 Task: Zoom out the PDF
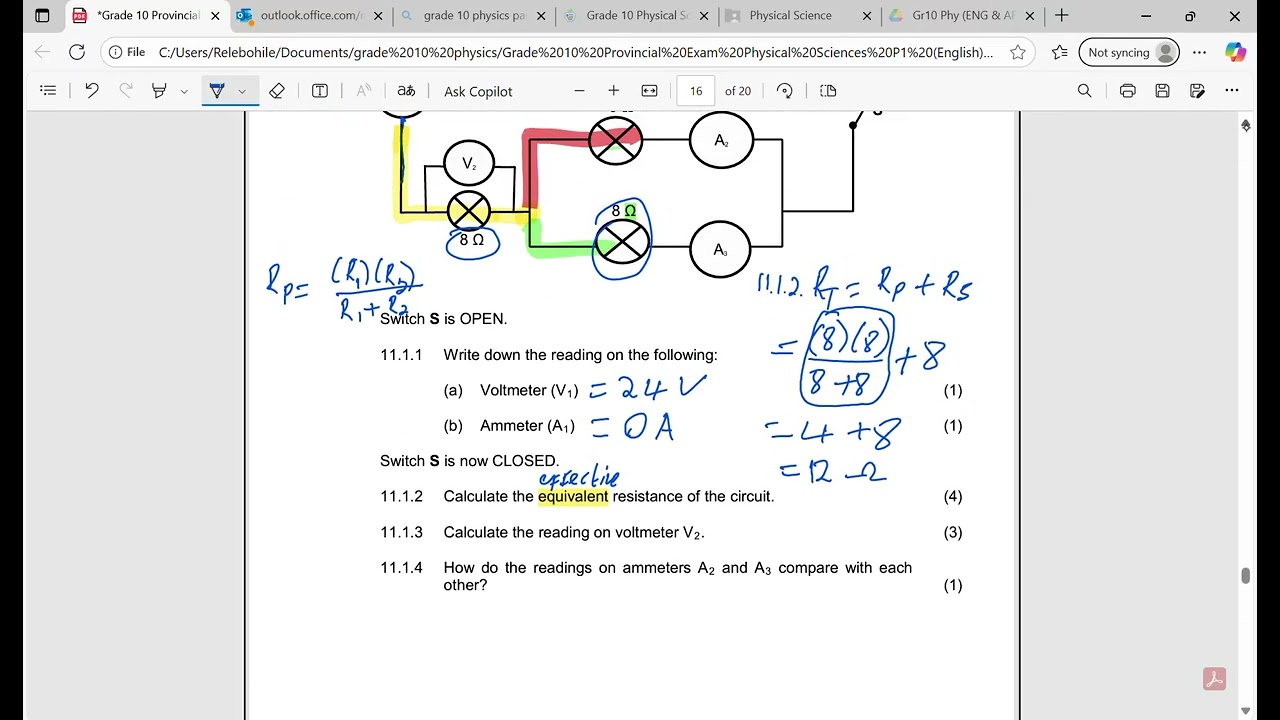coord(579,91)
